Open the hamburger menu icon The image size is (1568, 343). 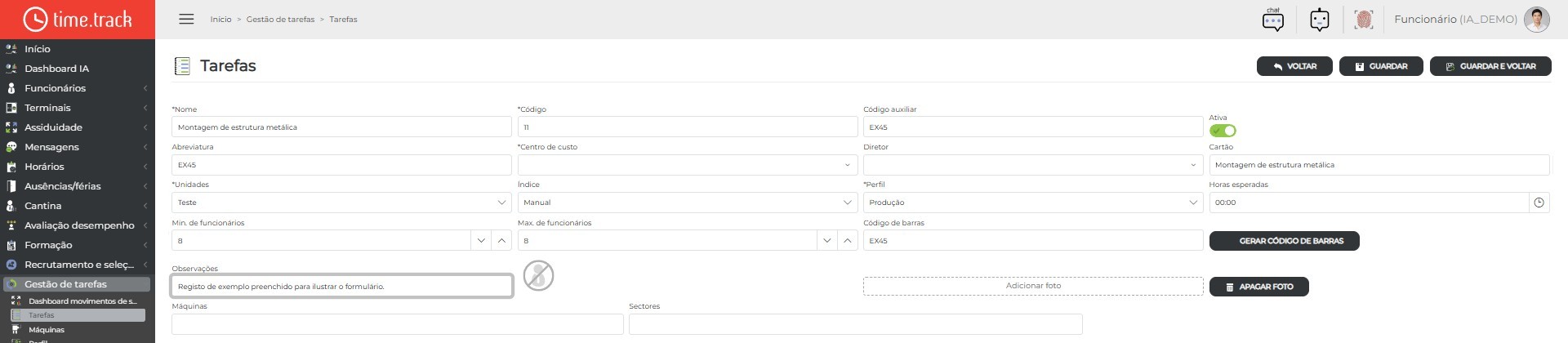[x=186, y=19]
